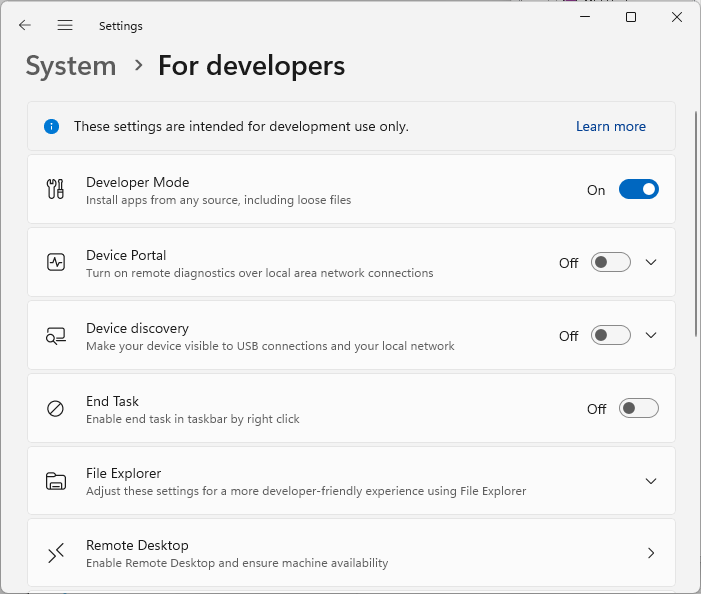This screenshot has width=701, height=594.
Task: Open Remote Desktop via right chevron
Action: [651, 553]
